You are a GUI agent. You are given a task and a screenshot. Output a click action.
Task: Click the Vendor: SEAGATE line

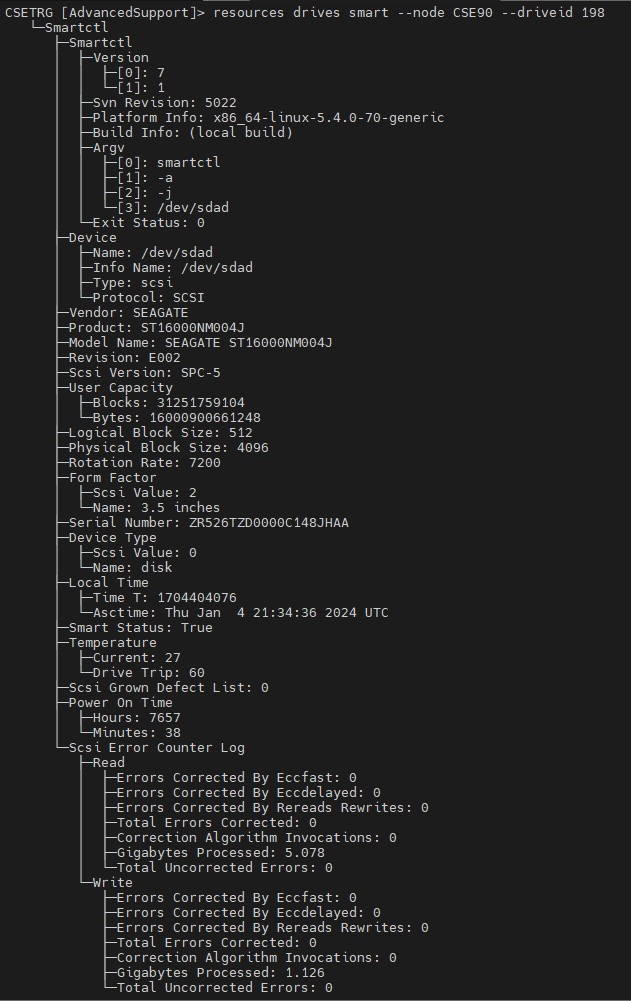128,313
